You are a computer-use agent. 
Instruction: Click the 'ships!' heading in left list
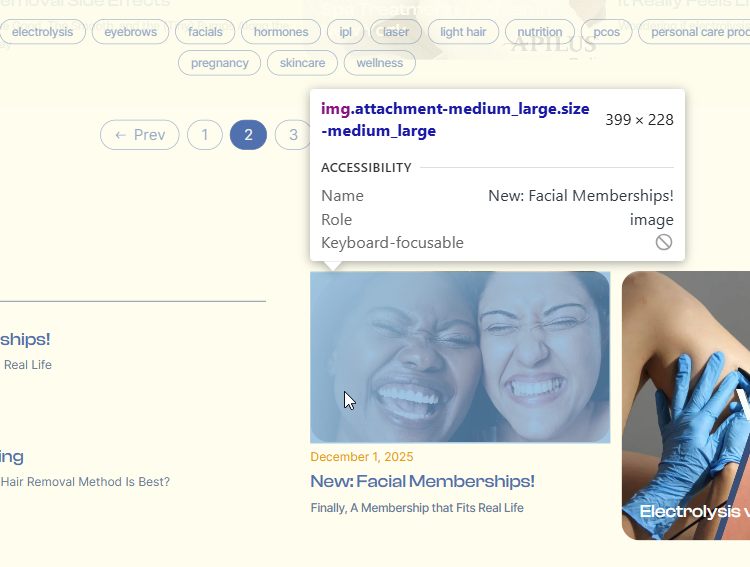tap(25, 340)
